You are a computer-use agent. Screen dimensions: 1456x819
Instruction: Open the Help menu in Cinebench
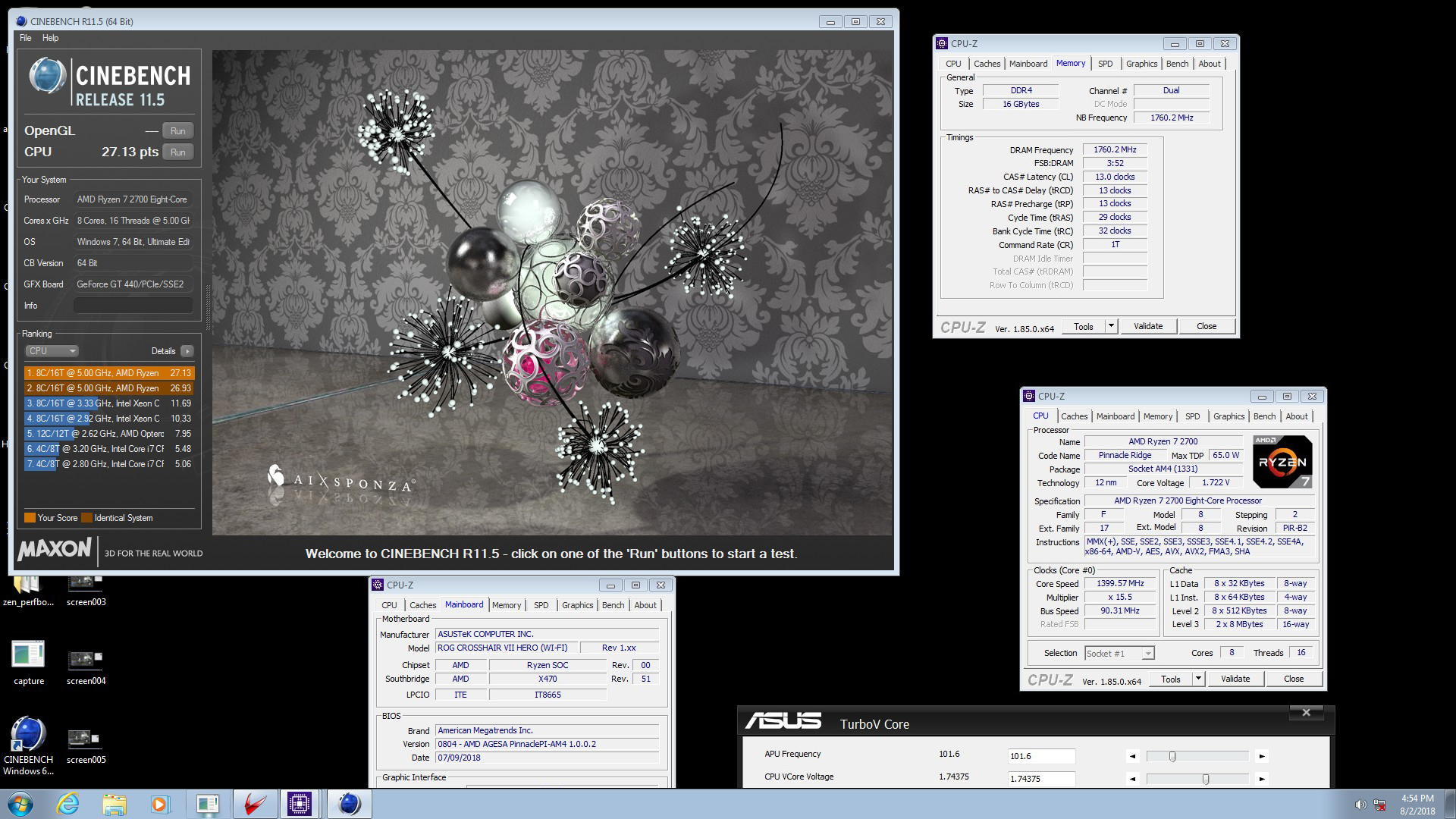click(x=50, y=38)
